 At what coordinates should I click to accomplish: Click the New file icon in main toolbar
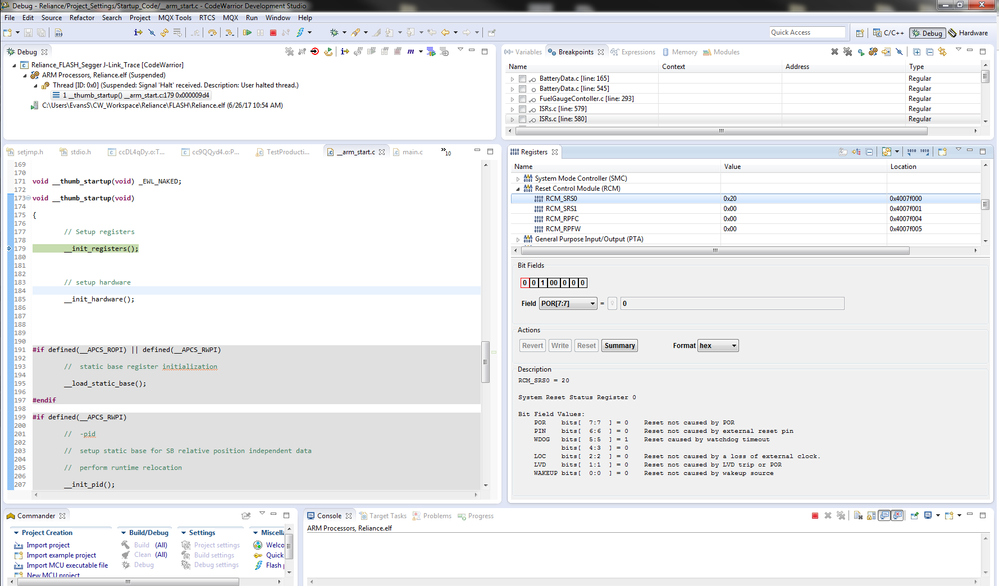click(7, 32)
